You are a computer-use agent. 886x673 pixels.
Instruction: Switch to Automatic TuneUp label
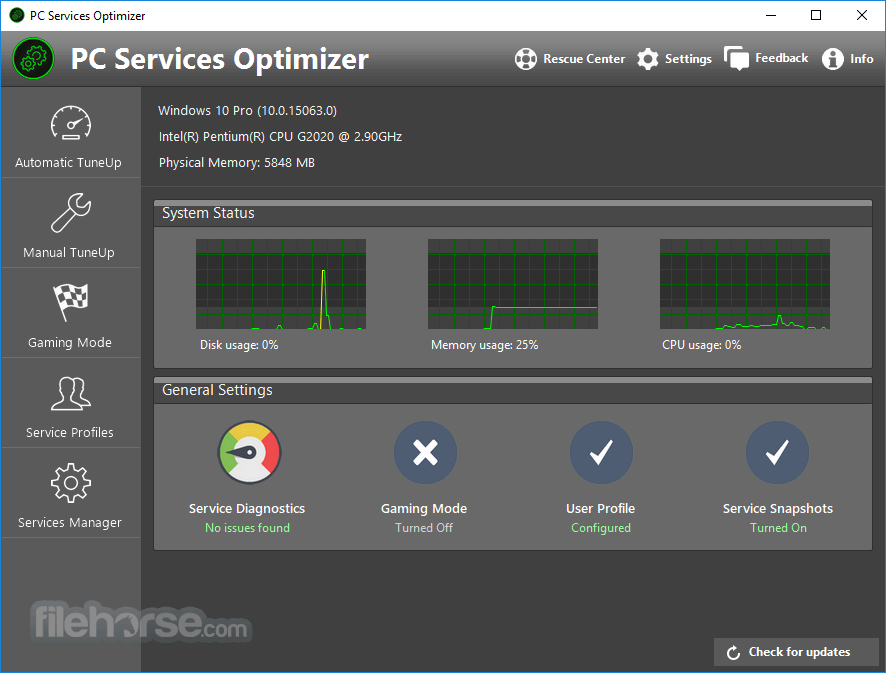(x=68, y=163)
